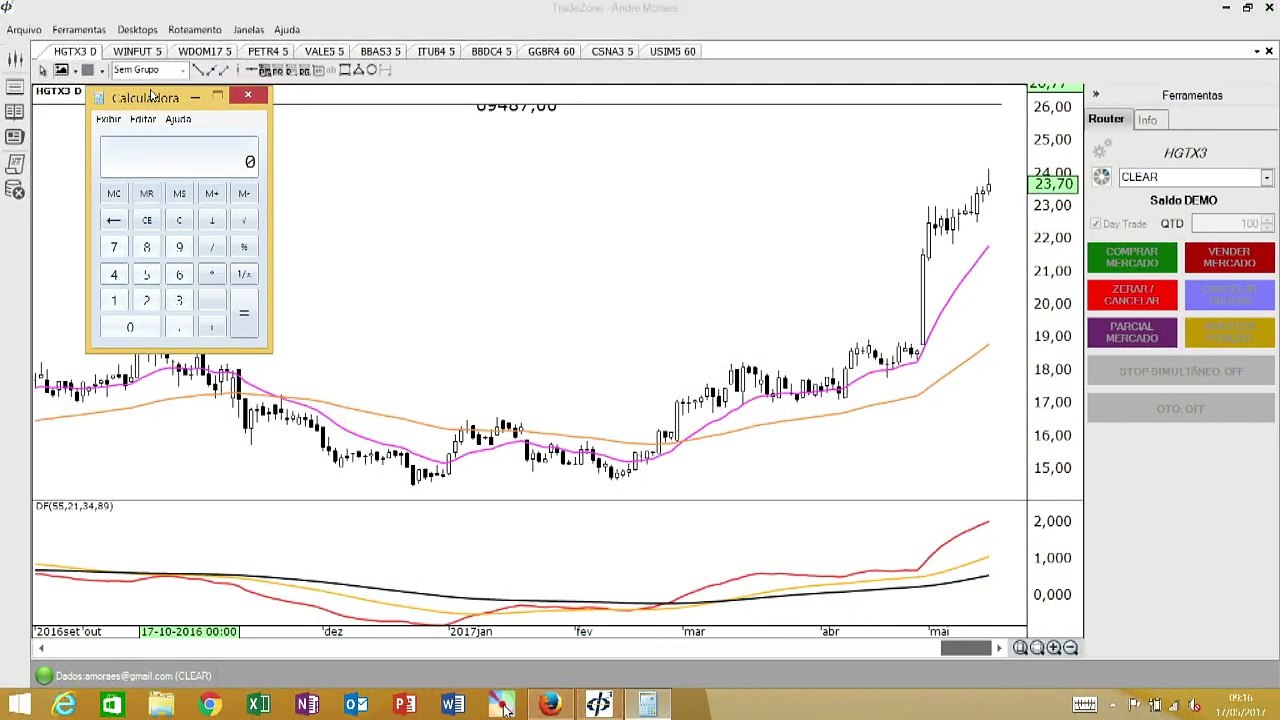
Task: Open the list panel icon in left sidebar
Action: tap(14, 87)
